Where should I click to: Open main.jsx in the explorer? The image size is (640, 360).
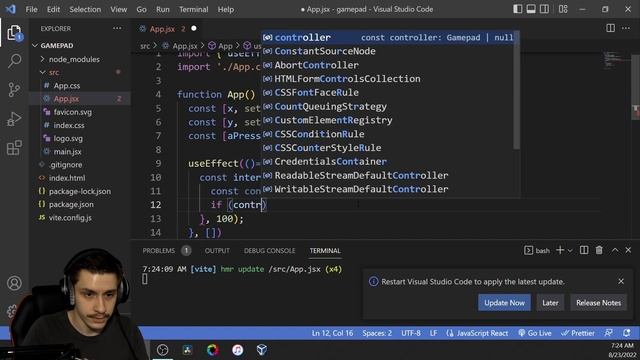67,151
